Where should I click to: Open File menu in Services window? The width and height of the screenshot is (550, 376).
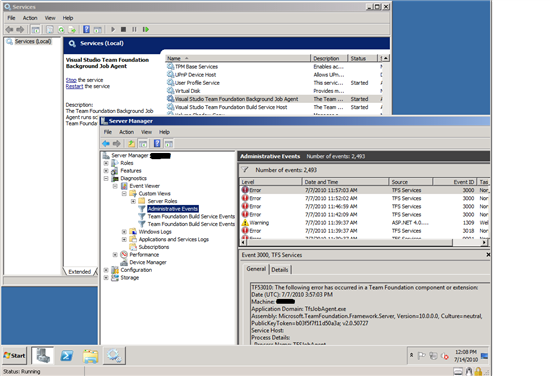11,18
